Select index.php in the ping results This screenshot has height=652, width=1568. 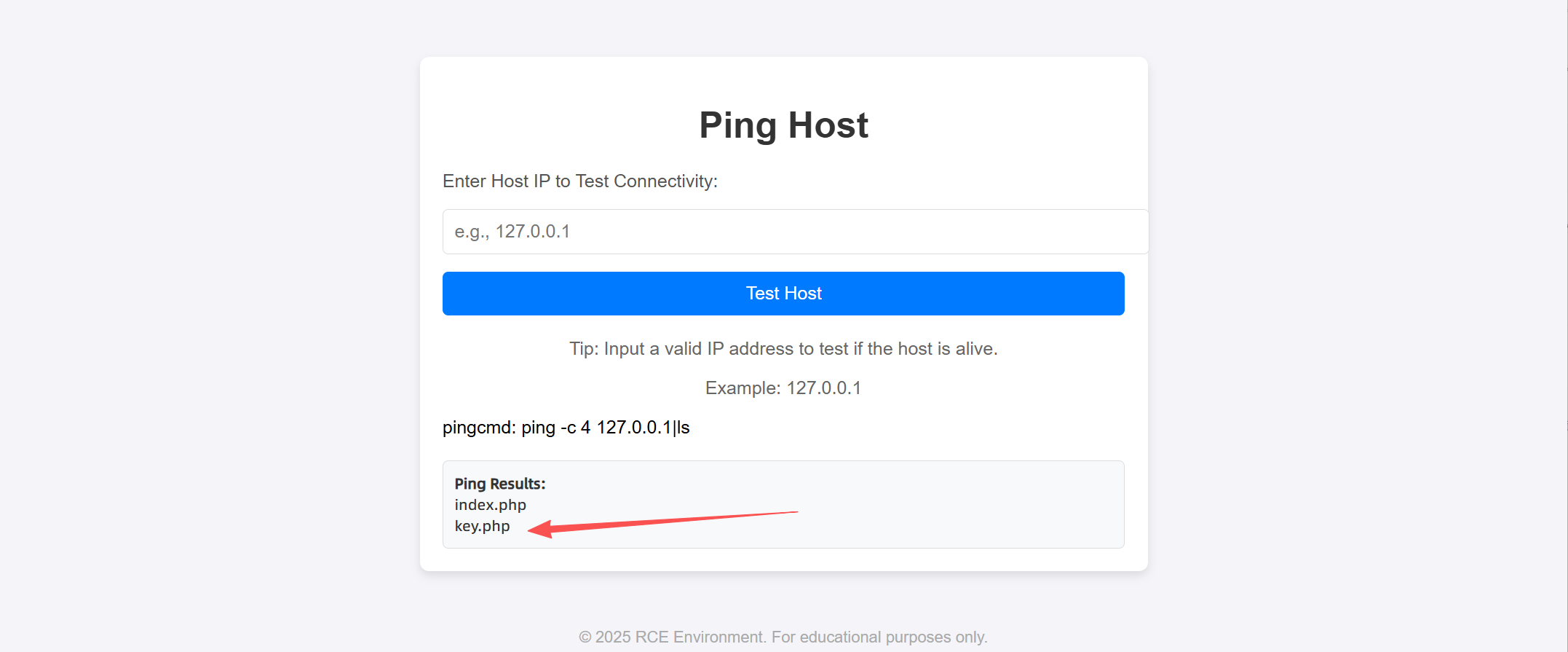pyautogui.click(x=490, y=505)
